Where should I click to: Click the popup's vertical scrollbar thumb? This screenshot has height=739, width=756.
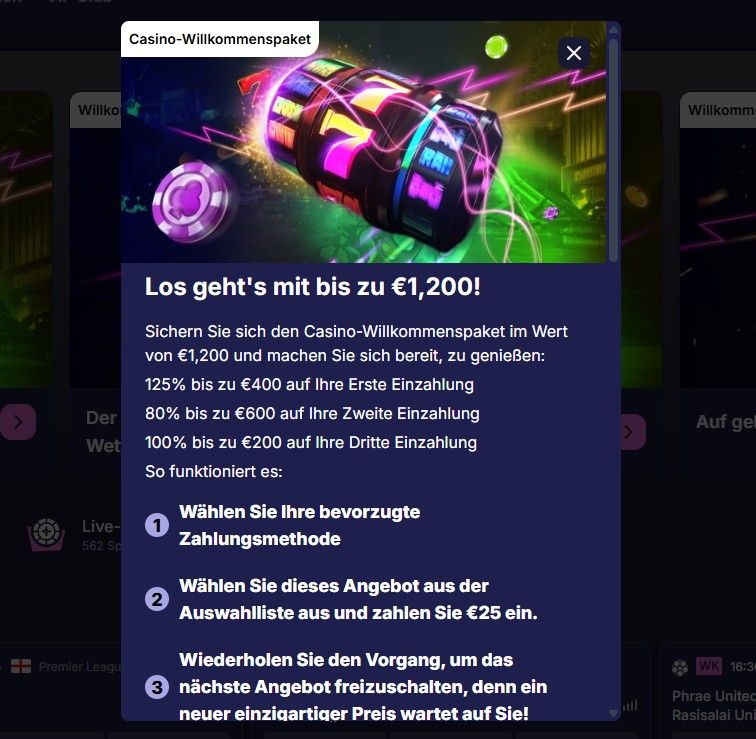point(613,150)
